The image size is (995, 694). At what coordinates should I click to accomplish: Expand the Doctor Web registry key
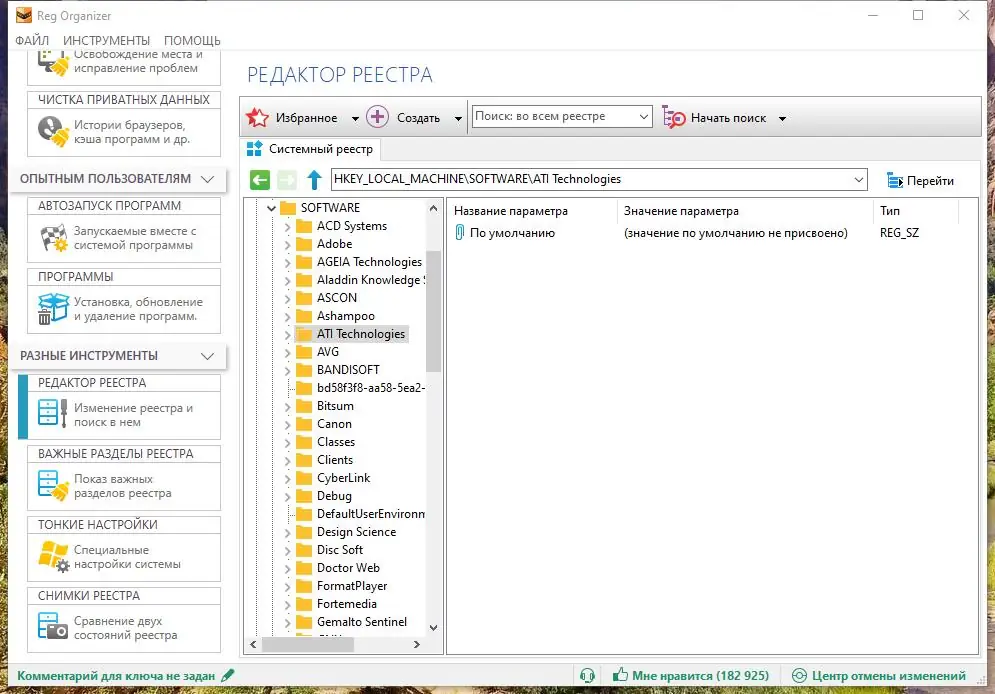click(x=287, y=568)
